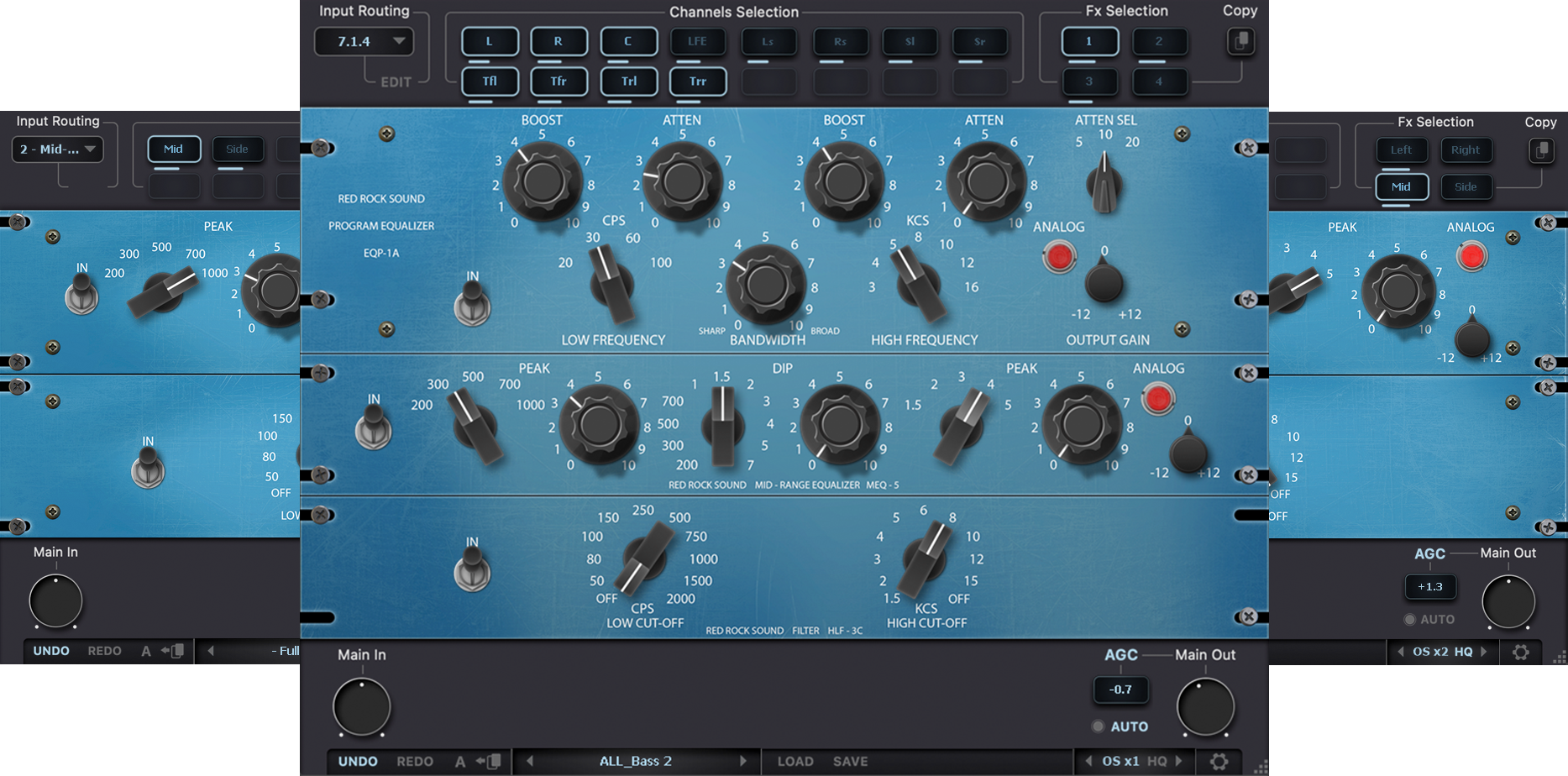Open the Input Routing 7.1.4 dropdown
Image resolution: width=1568 pixels, height=776 pixels.
364,41
